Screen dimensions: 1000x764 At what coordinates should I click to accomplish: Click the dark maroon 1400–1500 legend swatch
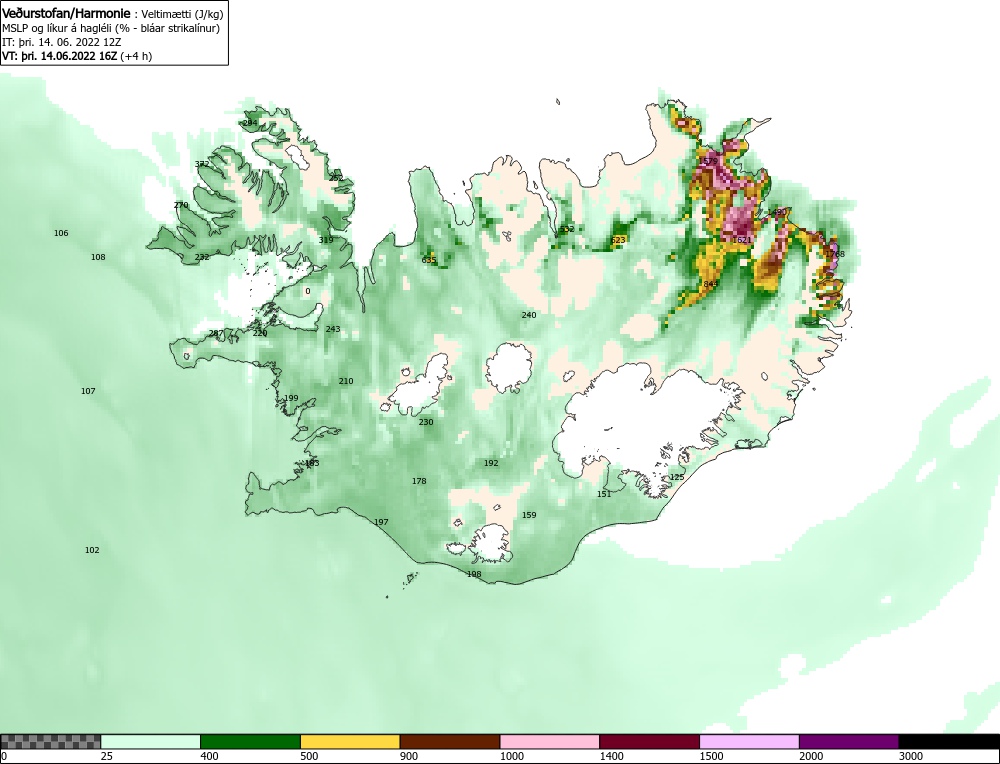[649, 741]
